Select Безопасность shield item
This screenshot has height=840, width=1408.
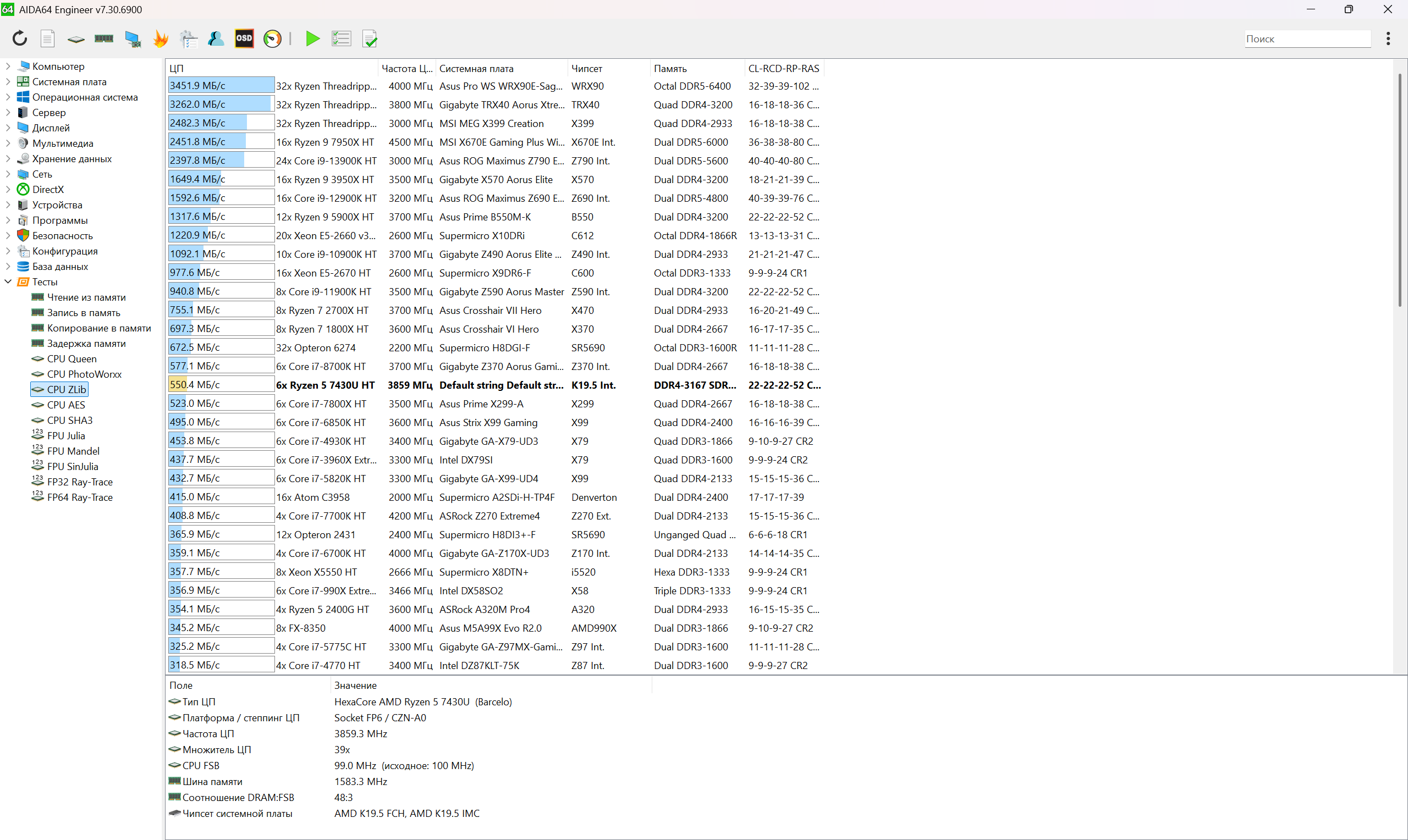pyautogui.click(x=62, y=235)
